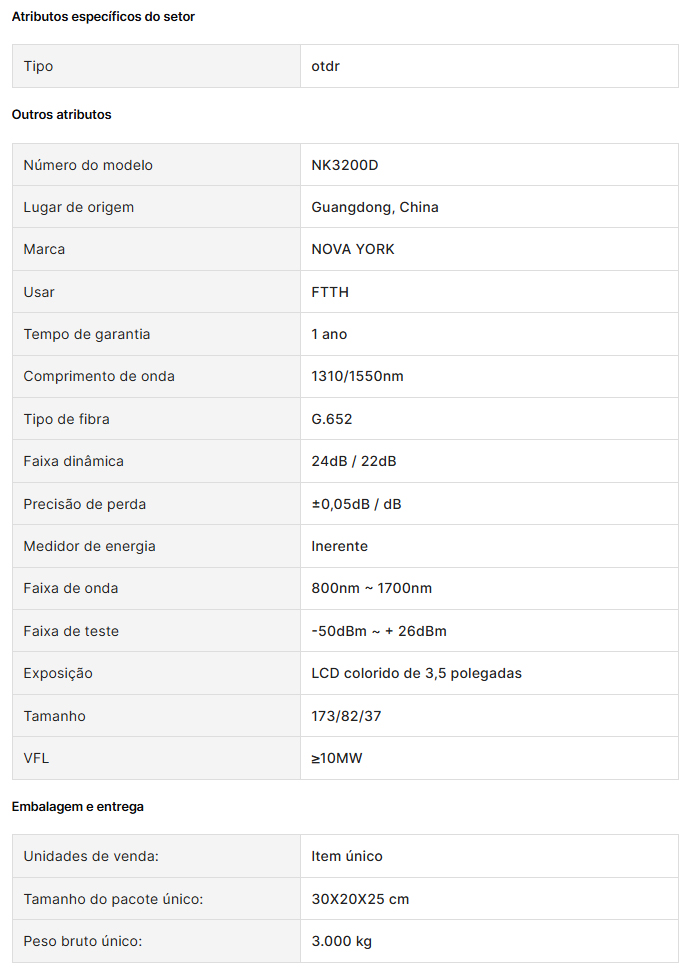Image resolution: width=686 pixels, height=972 pixels.
Task: Select the package size '30X20X25 cm'
Action: click(x=360, y=899)
